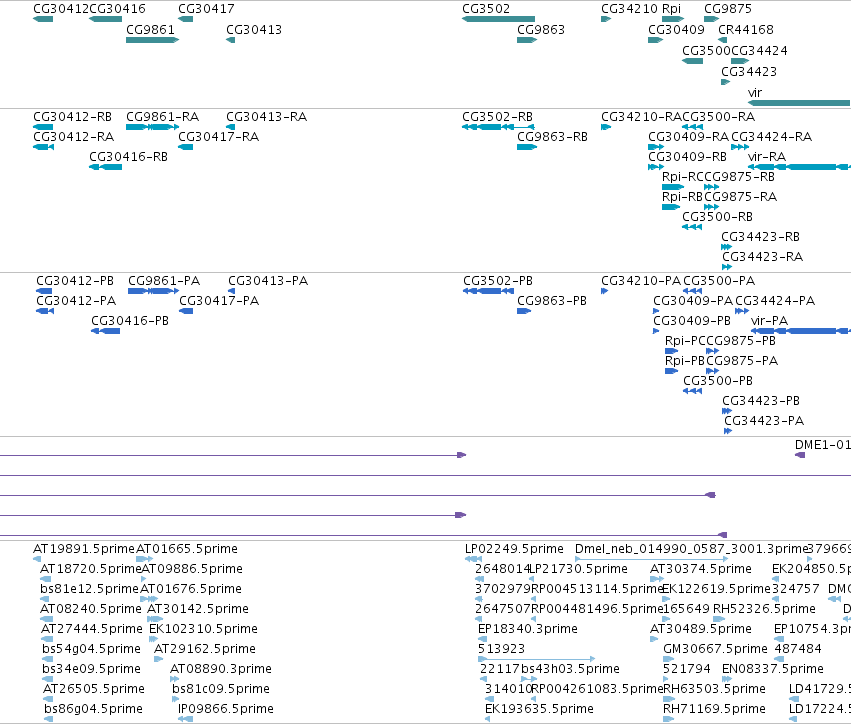The image size is (851, 724).
Task: Click protein CG9861-PA
Action: click(x=164, y=281)
